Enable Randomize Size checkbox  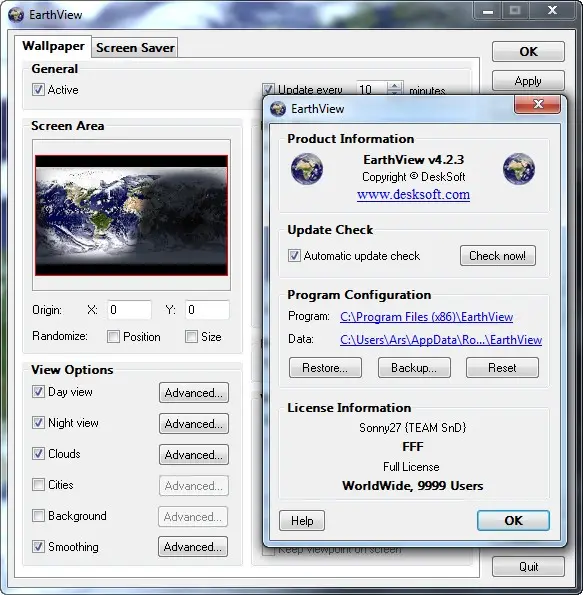click(191, 337)
